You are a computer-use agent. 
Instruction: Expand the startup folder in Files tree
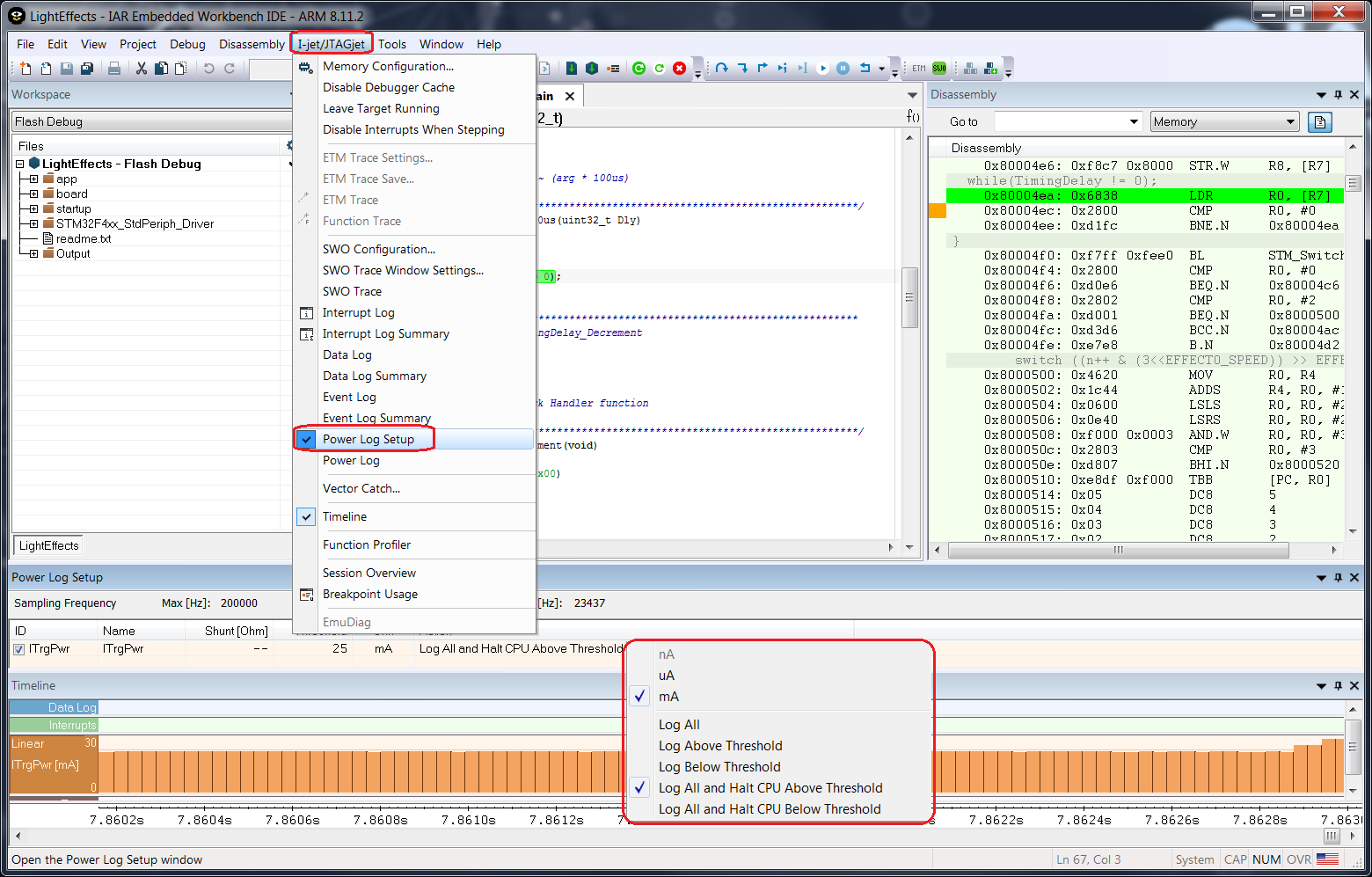pos(33,208)
